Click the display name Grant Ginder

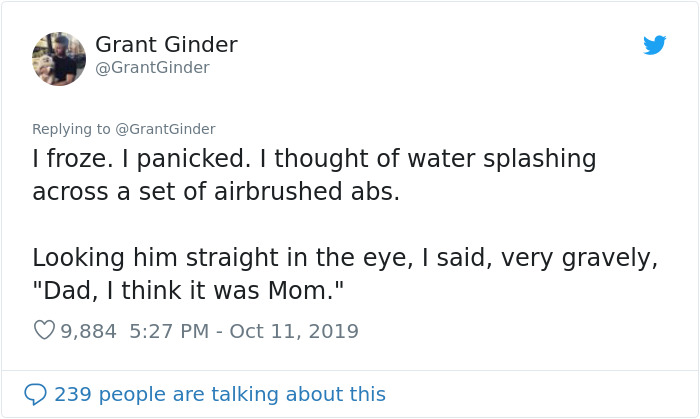pos(166,45)
